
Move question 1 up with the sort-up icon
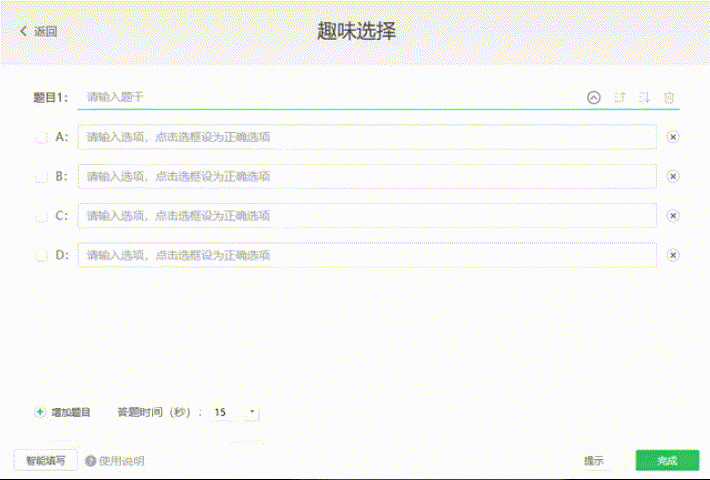coord(619,97)
